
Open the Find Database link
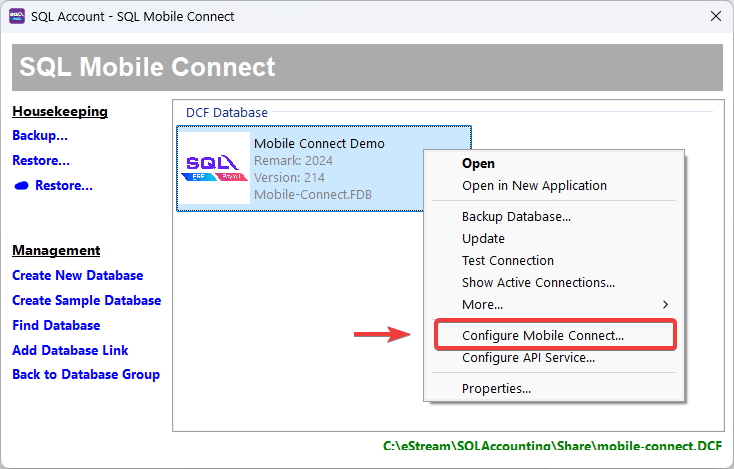click(56, 325)
